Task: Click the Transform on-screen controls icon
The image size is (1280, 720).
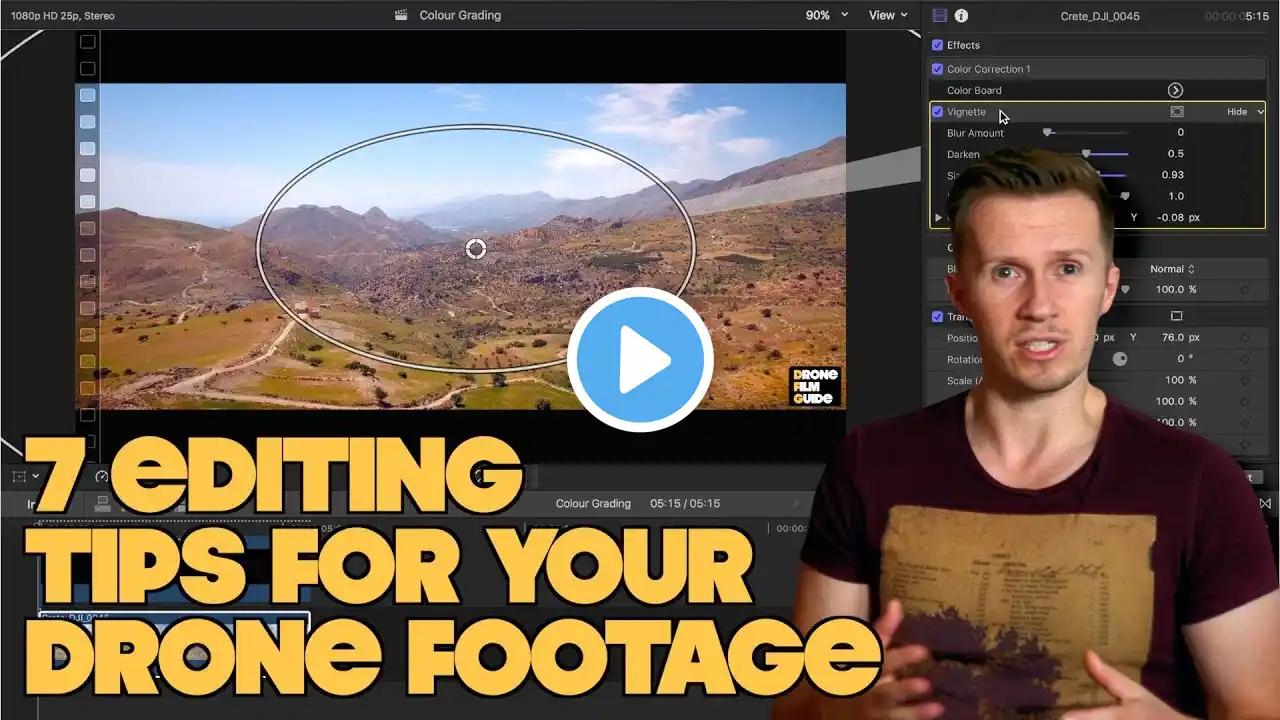Action: [x=1176, y=317]
